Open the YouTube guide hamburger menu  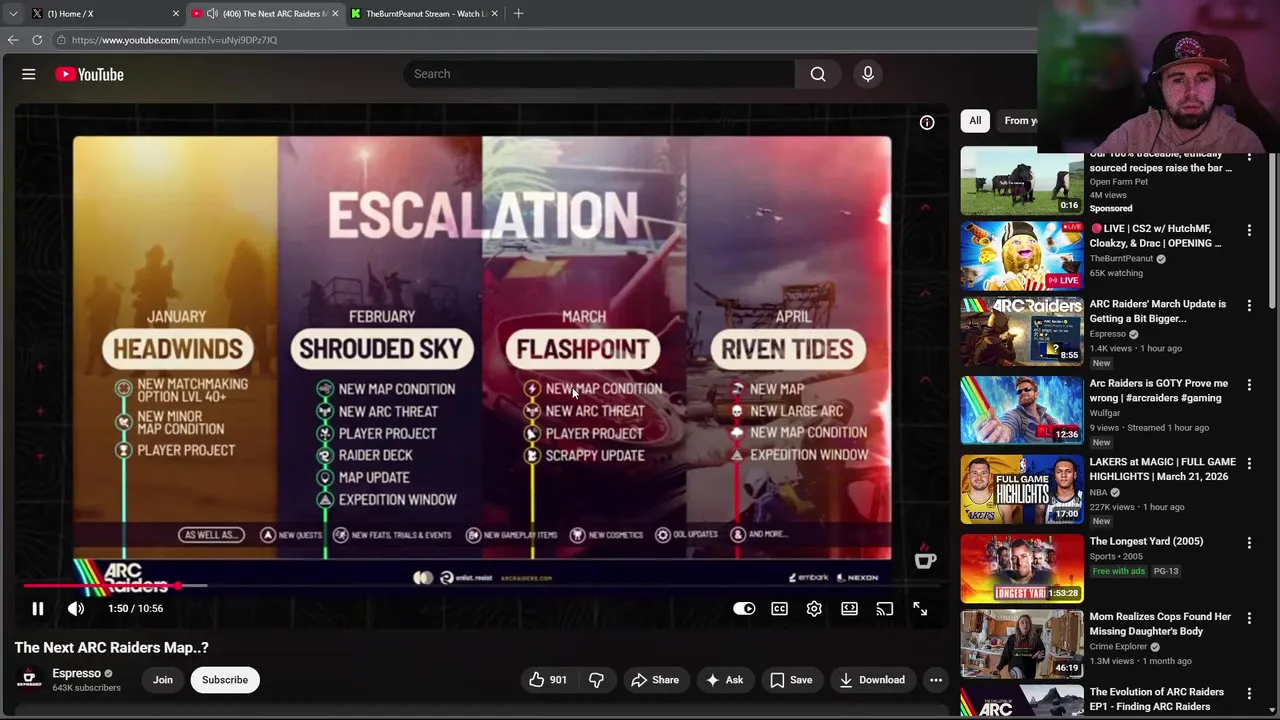click(29, 74)
